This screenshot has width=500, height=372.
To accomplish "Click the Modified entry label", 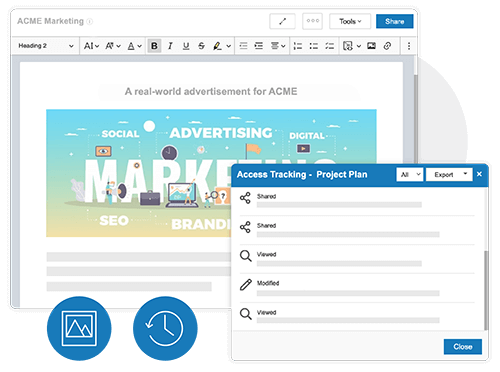I will [x=268, y=283].
